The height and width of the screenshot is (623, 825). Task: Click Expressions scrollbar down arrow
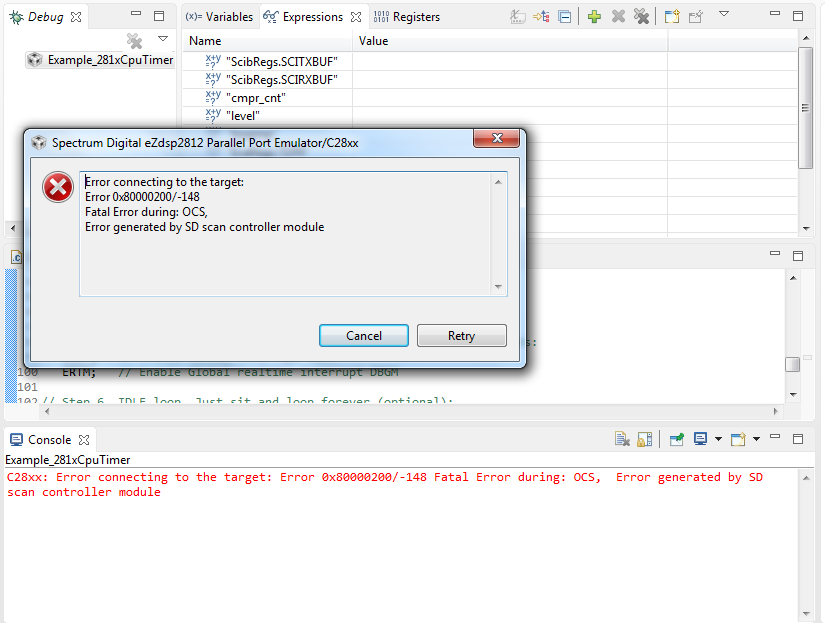pos(806,228)
